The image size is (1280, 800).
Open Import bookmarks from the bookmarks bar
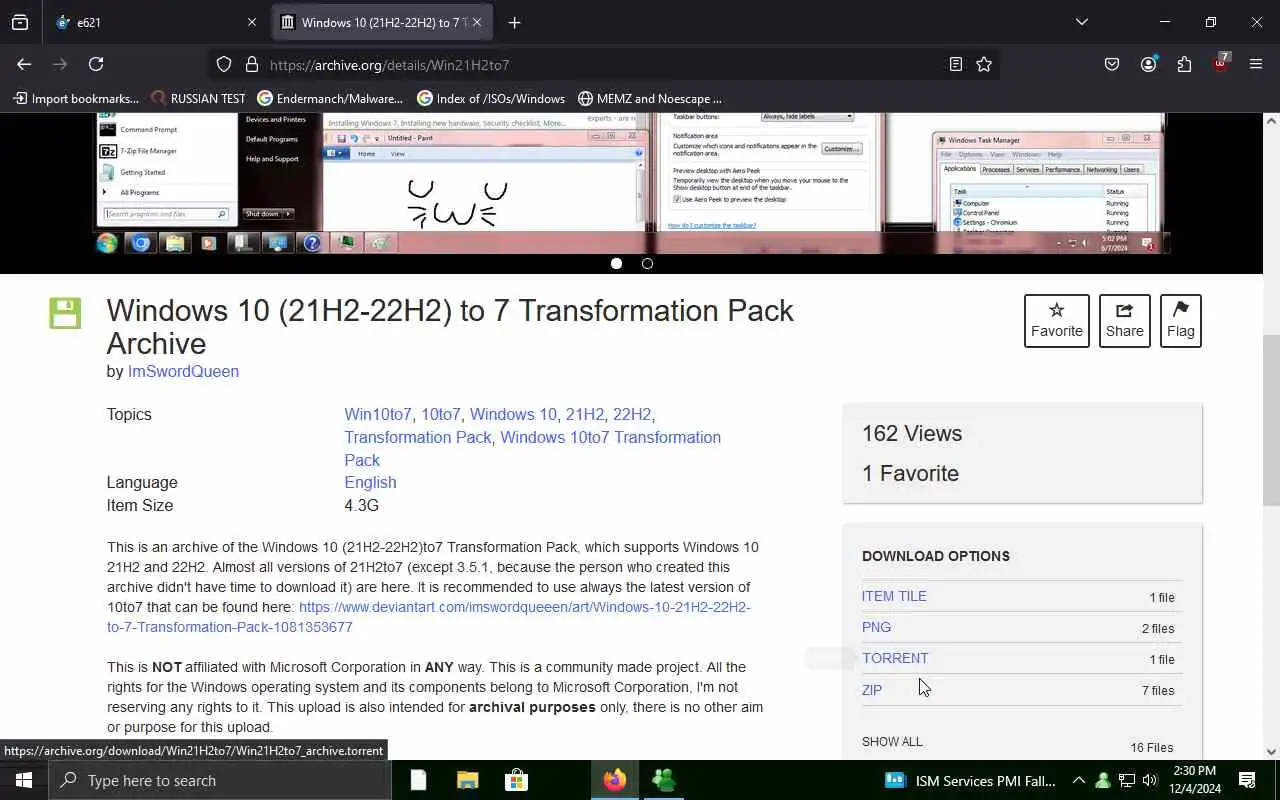(x=76, y=98)
